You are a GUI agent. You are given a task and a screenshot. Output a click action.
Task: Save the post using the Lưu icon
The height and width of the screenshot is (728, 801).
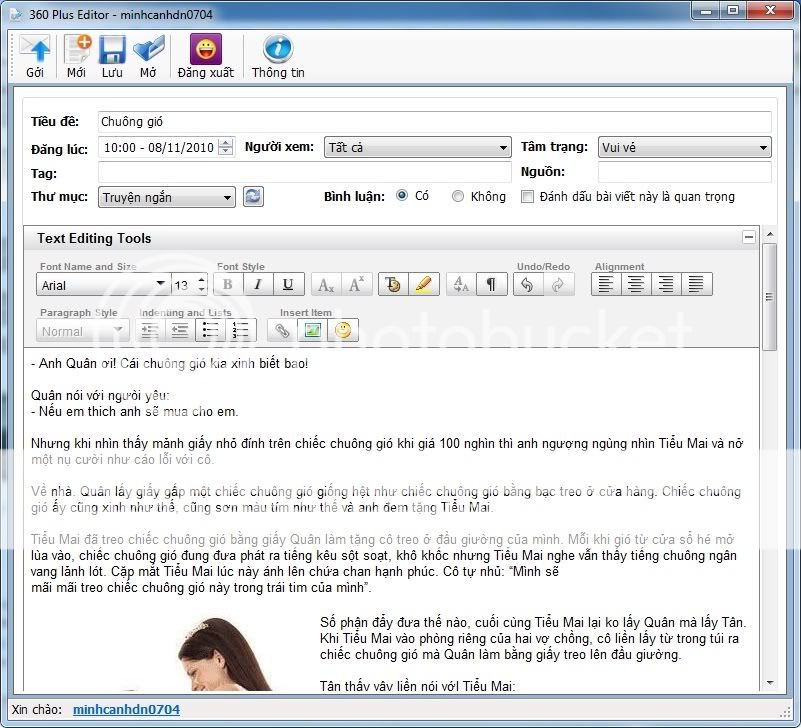[112, 50]
